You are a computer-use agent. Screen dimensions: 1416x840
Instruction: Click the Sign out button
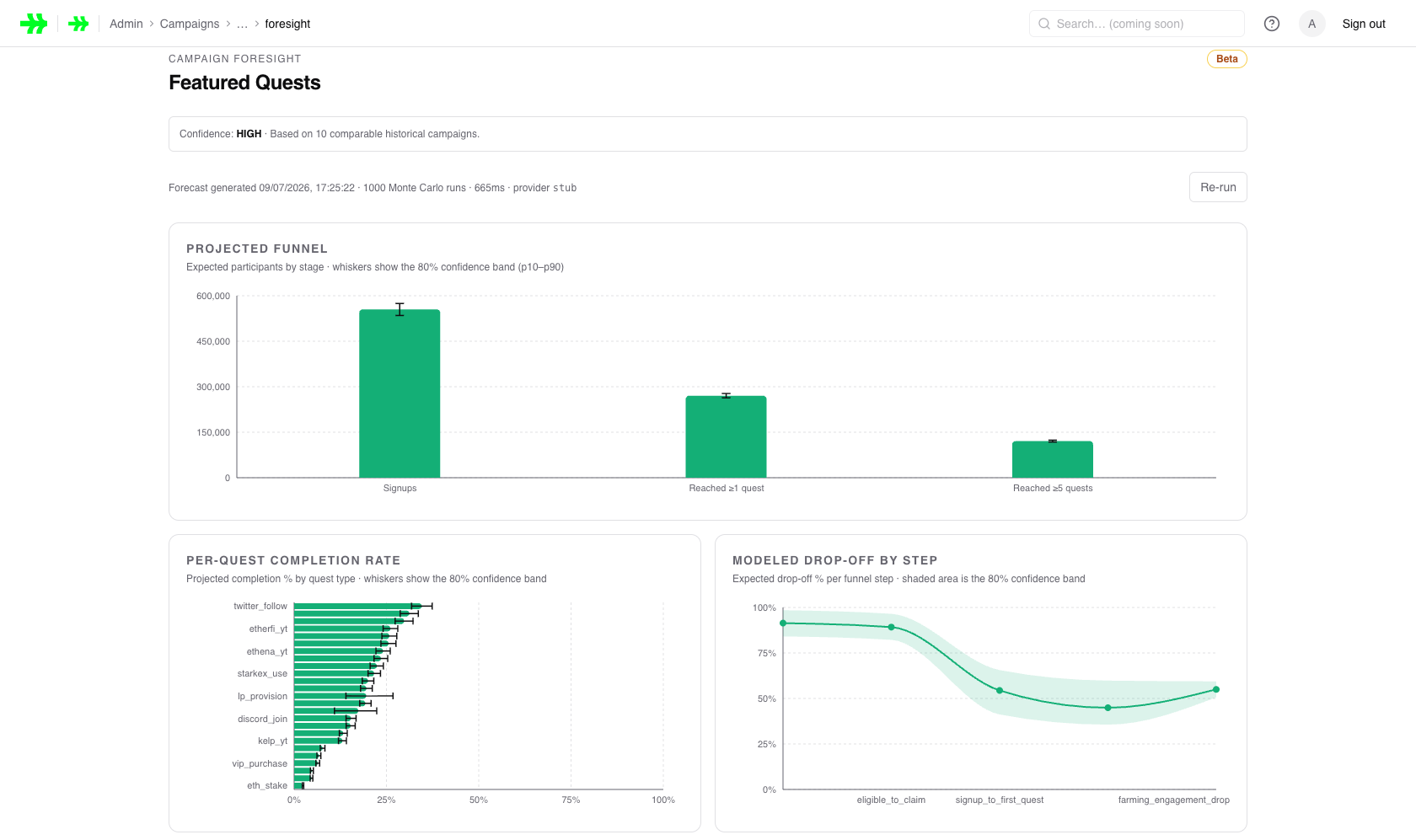pyautogui.click(x=1364, y=24)
